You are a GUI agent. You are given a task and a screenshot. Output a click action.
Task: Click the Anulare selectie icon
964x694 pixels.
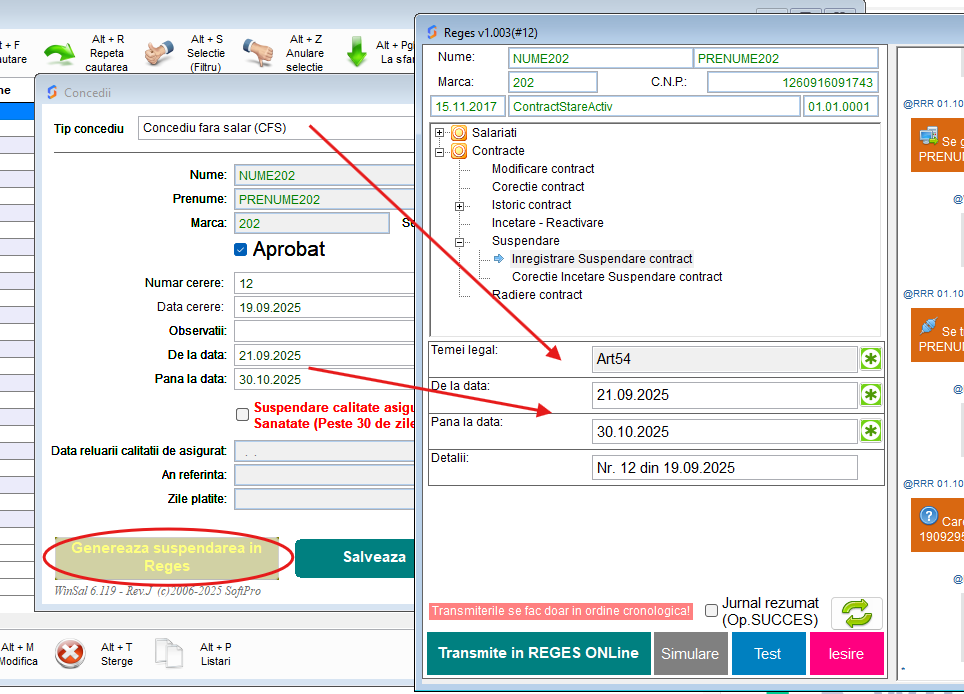coord(258,53)
